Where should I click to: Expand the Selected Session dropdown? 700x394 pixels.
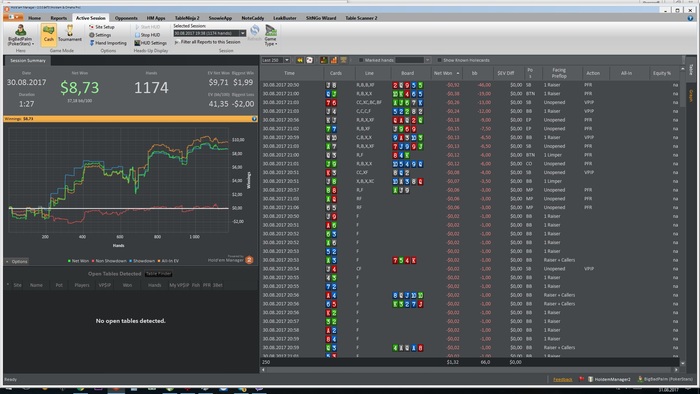tap(243, 33)
